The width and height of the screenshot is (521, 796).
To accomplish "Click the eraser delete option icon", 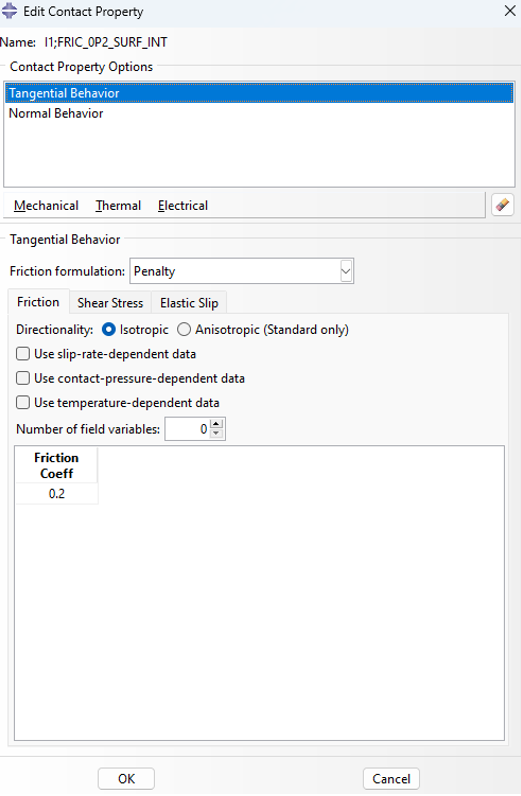I will click(502, 205).
